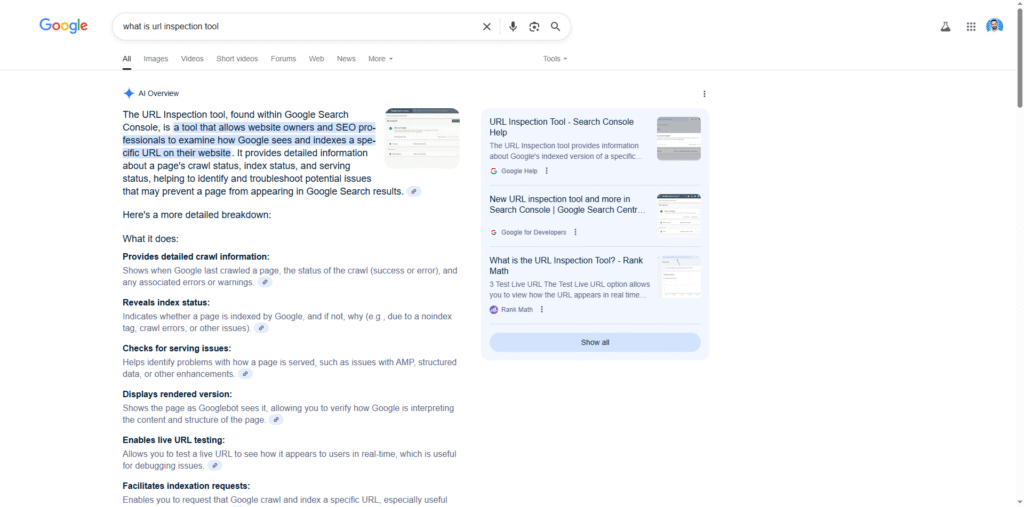The height and width of the screenshot is (507, 1024).
Task: Click the Show all sources button
Action: [x=595, y=342]
